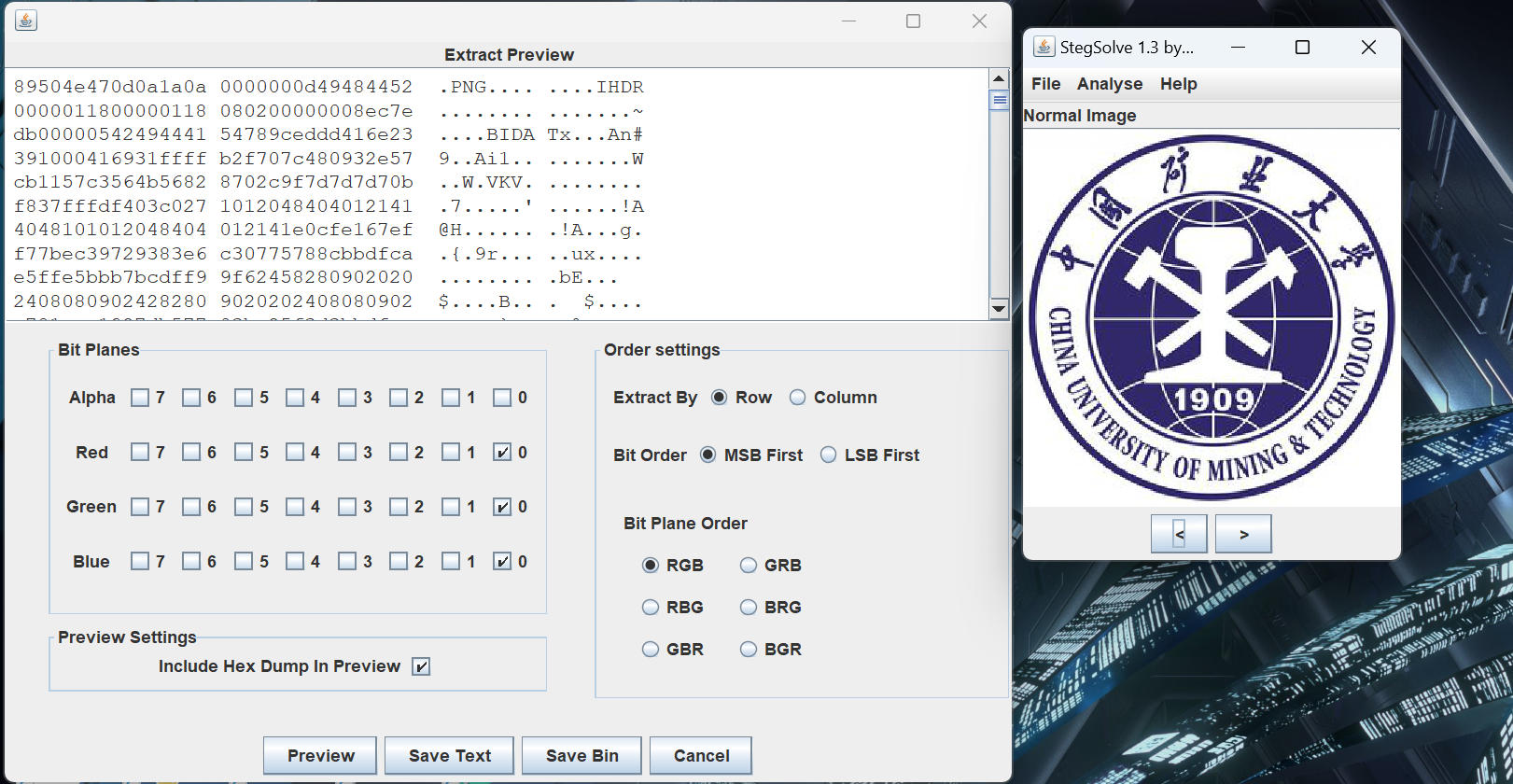Select GRB bit plane order
The width and height of the screenshot is (1513, 784).
pos(749,566)
